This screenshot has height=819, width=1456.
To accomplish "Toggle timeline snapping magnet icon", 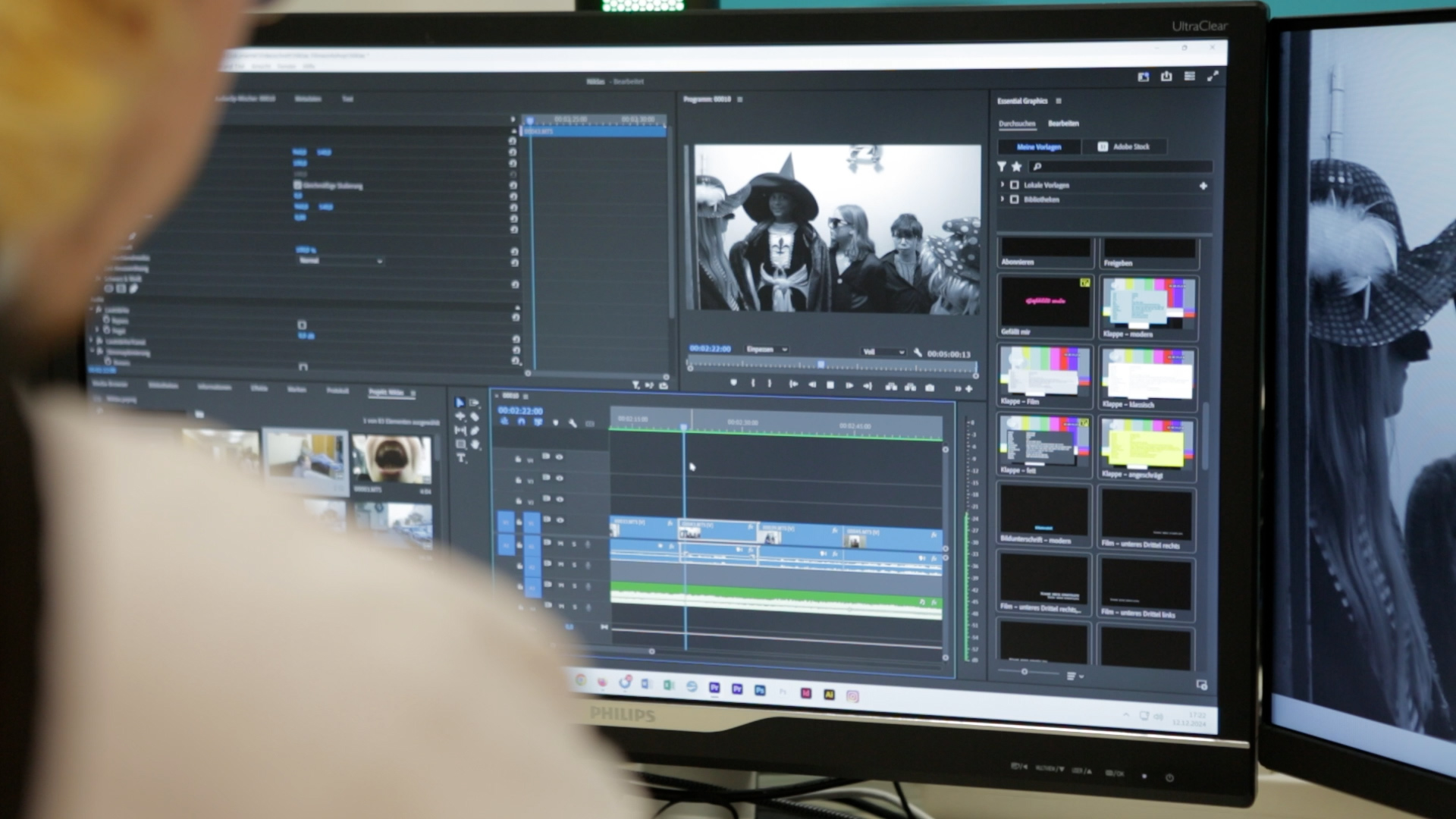I will (521, 422).
